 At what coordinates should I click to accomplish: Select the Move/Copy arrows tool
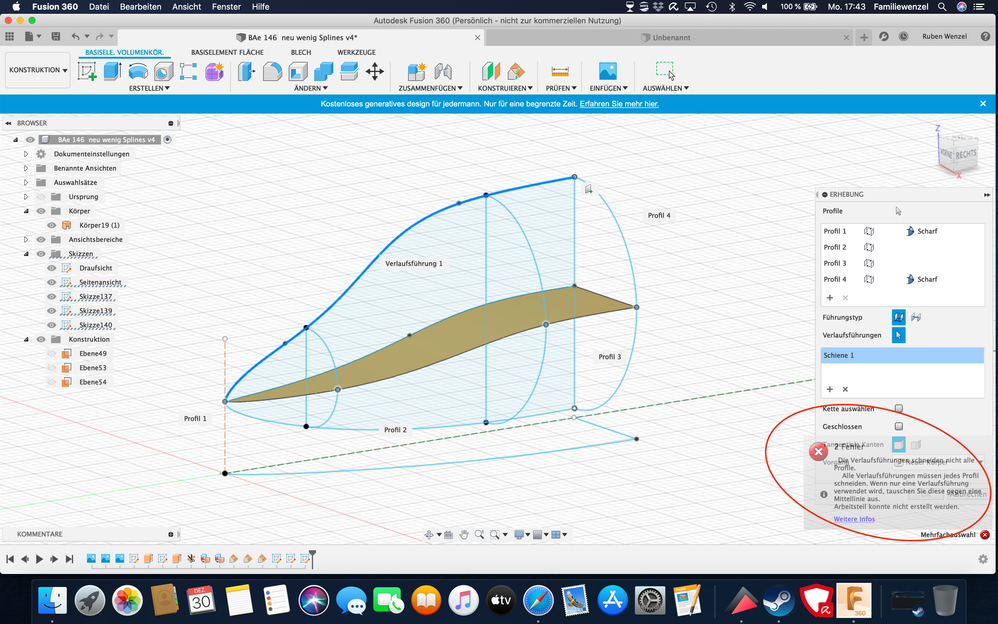(x=375, y=71)
